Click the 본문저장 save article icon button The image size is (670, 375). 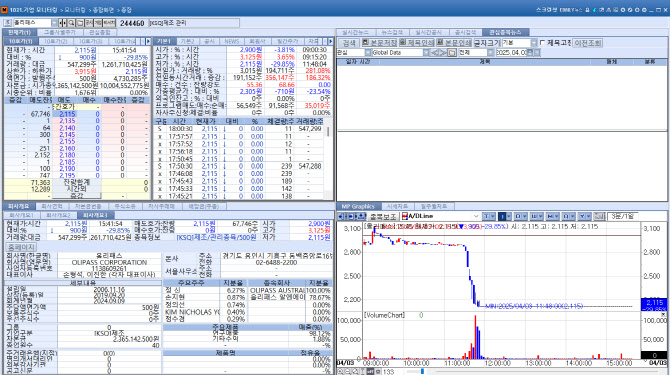379,43
